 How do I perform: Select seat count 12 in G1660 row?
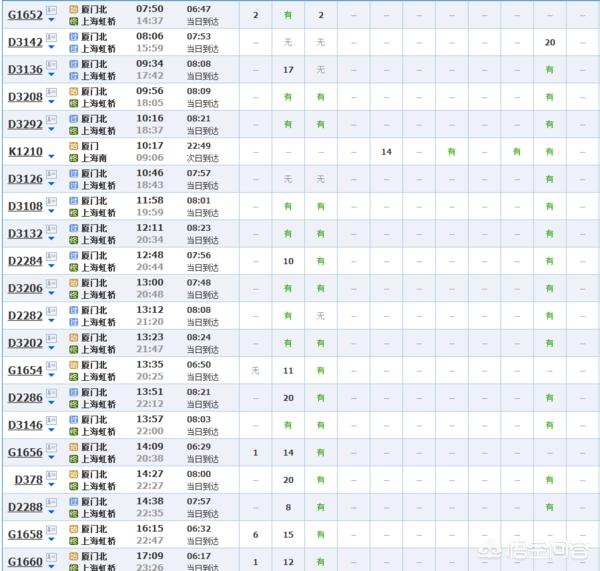point(288,562)
